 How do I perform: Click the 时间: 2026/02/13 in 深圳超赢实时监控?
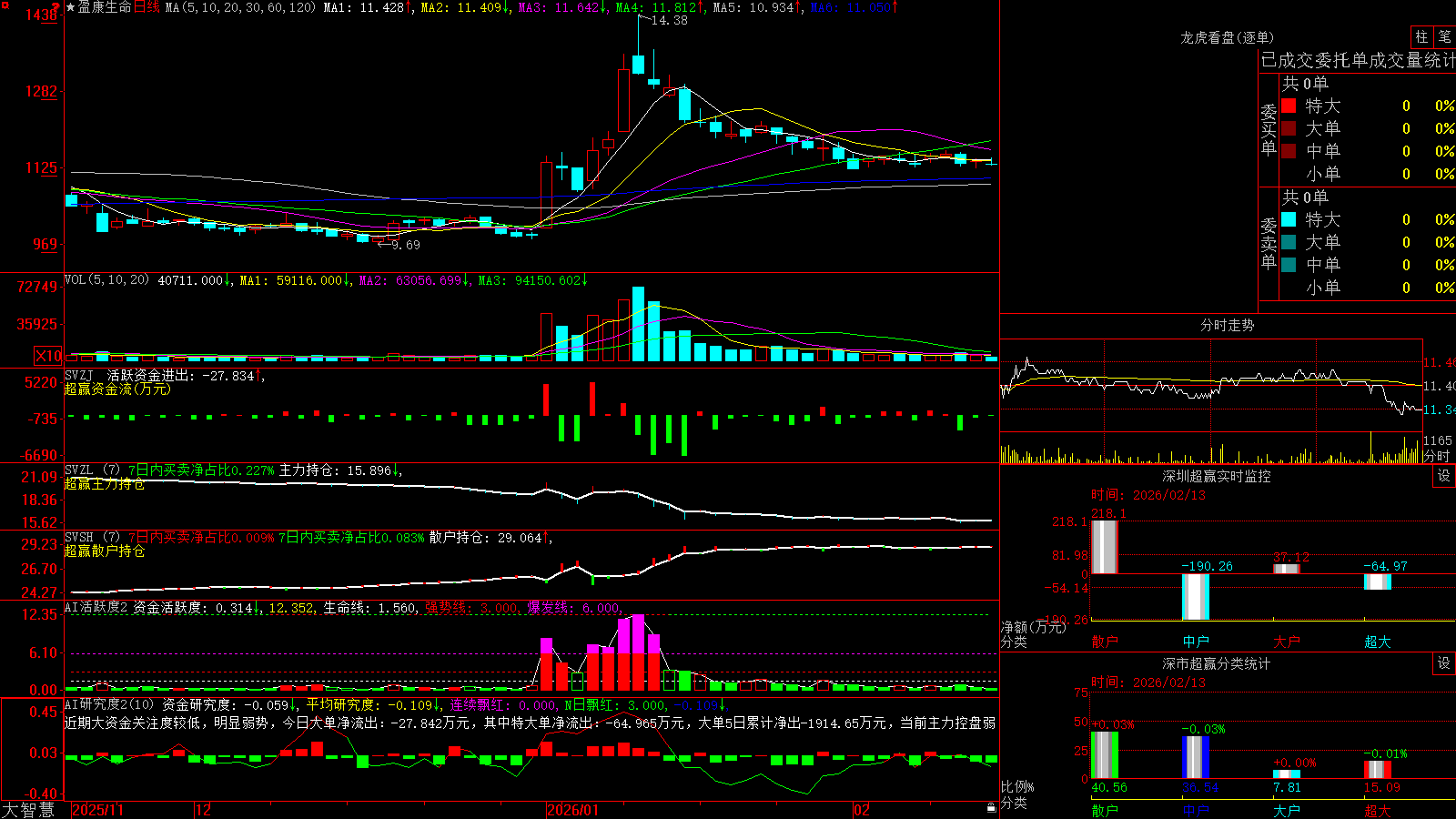pos(1148,495)
